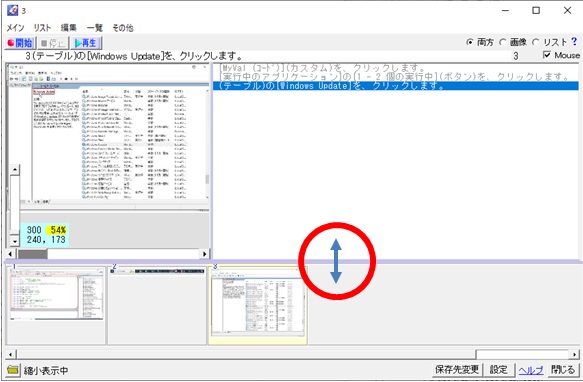
Task: Click the thumbnail strip horizontal scrollbar thumb
Action: tap(523, 354)
